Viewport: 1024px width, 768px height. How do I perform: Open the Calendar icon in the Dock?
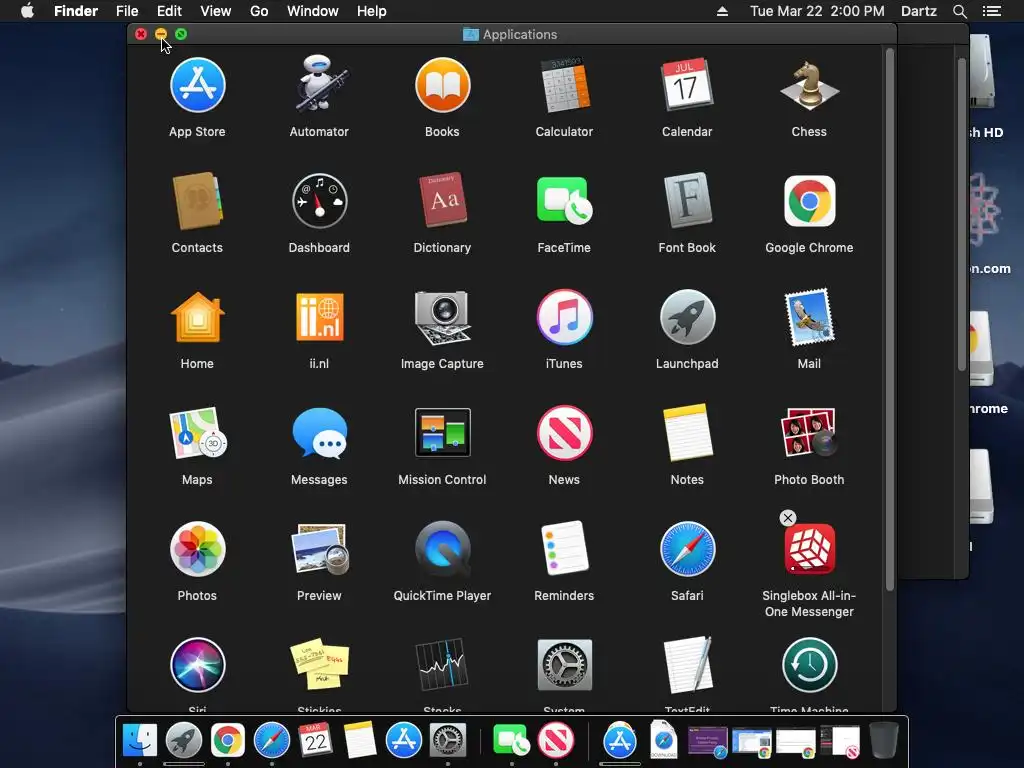(315, 741)
